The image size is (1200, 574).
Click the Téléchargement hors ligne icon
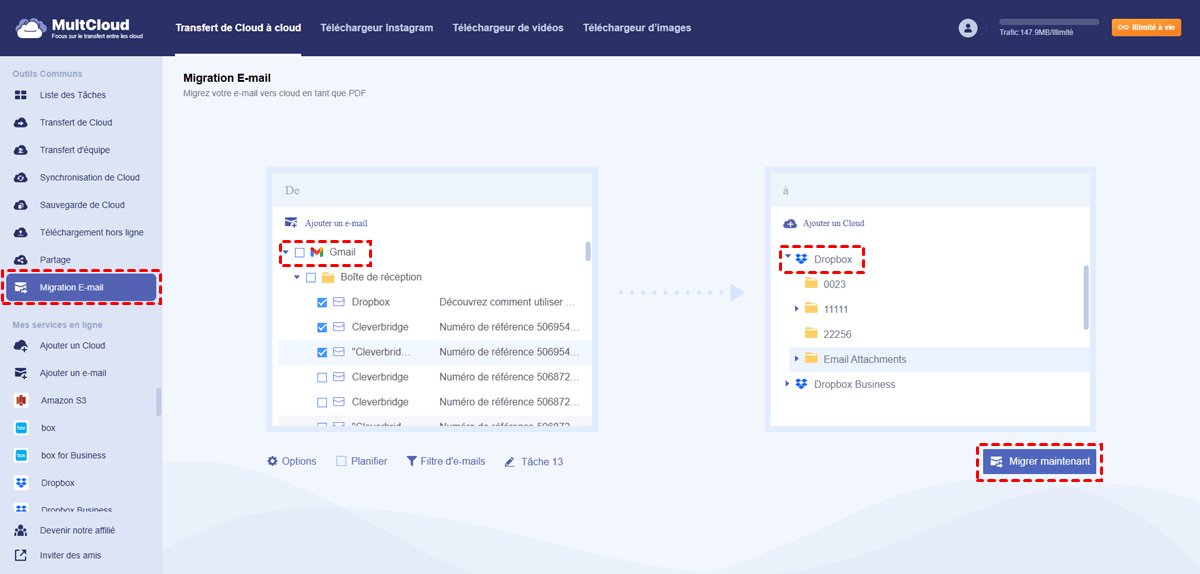pos(21,232)
